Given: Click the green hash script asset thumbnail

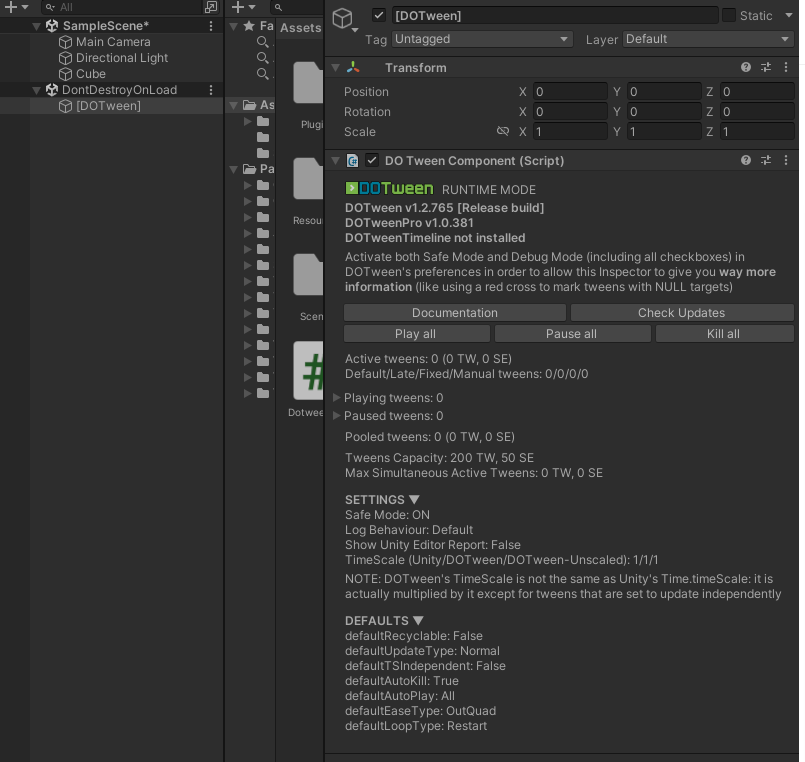Looking at the screenshot, I should pyautogui.click(x=309, y=371).
